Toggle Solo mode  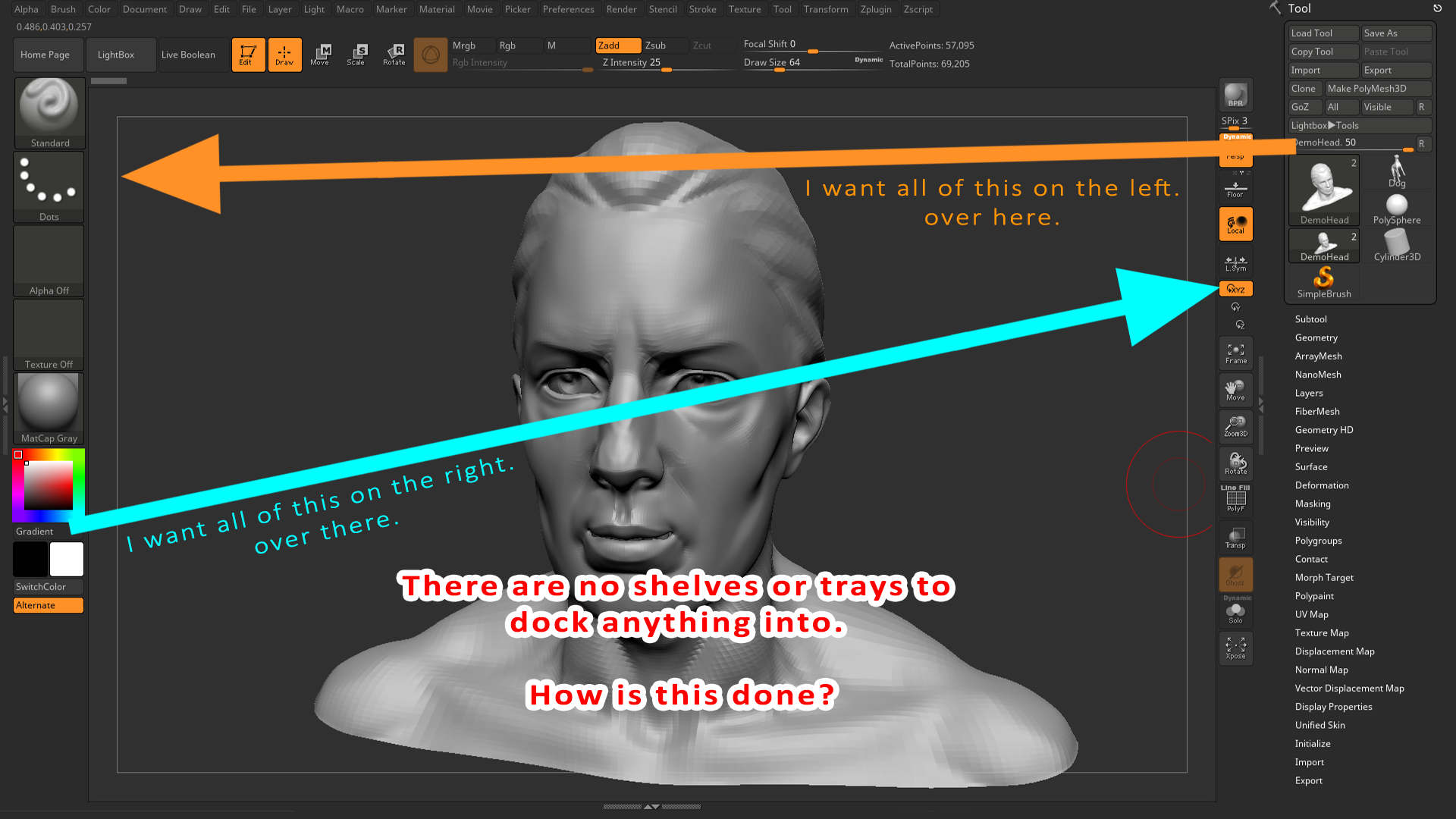point(1235,613)
